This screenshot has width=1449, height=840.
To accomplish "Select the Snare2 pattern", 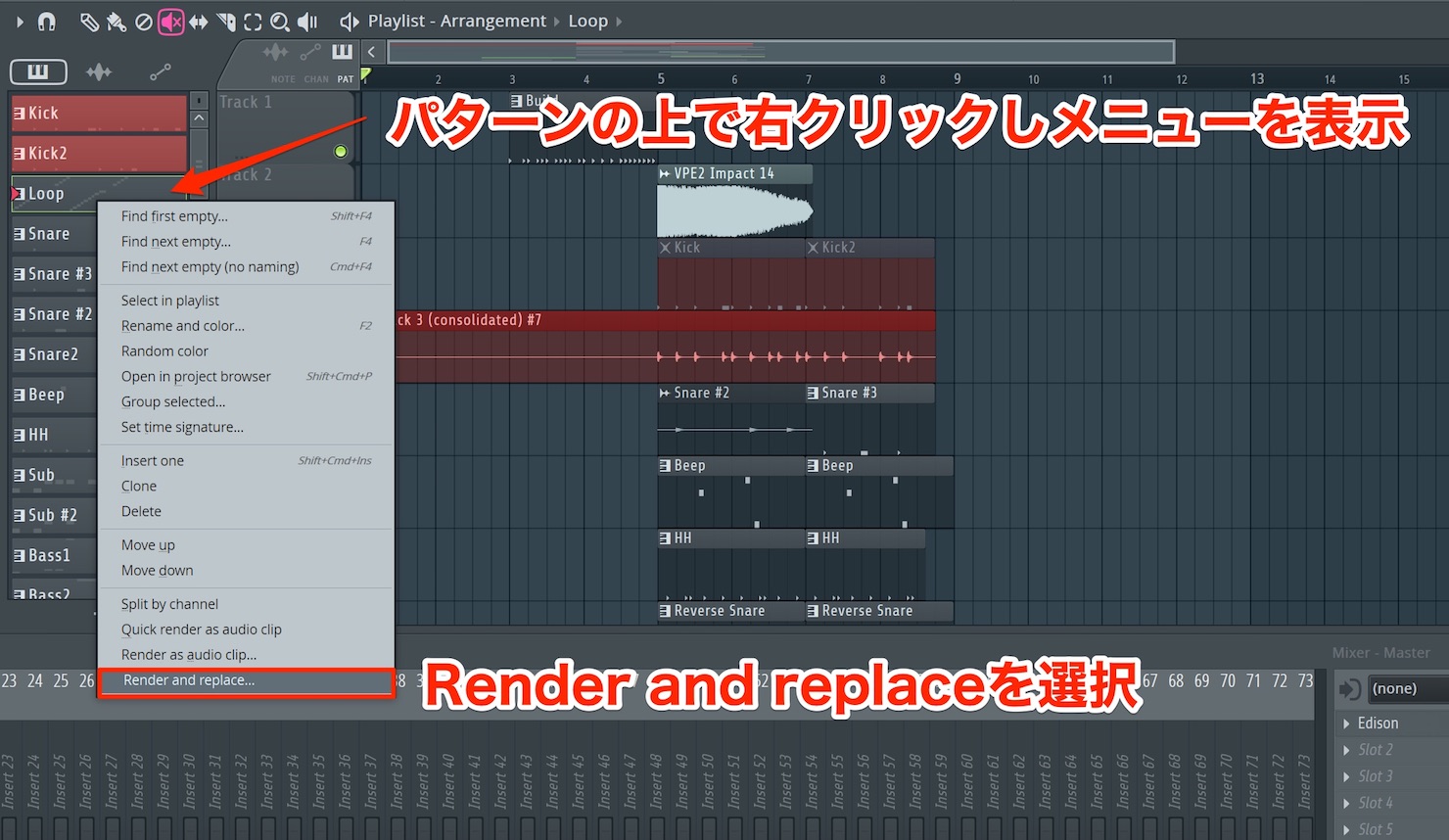I will pyautogui.click(x=54, y=354).
